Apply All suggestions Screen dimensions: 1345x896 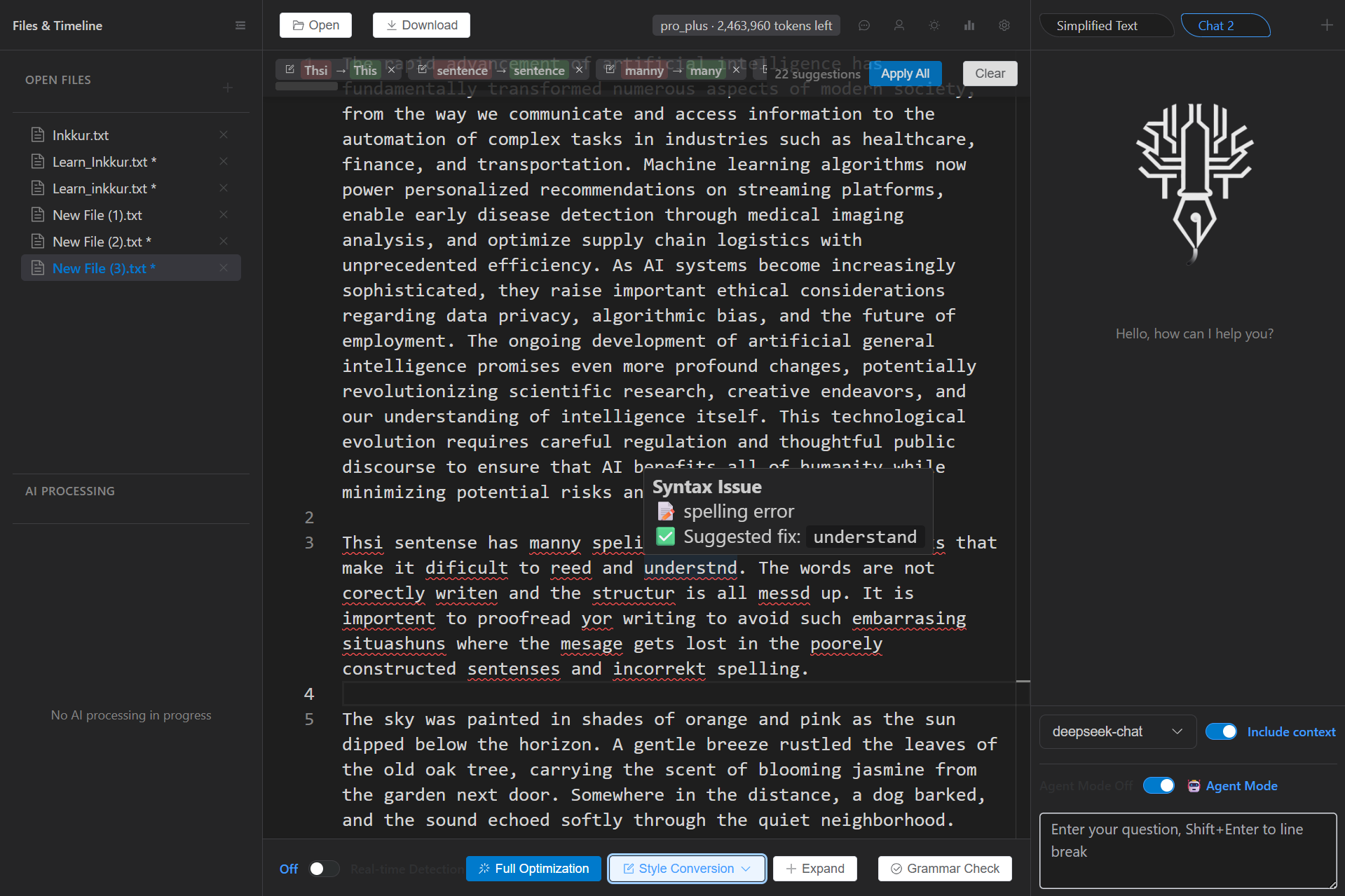pos(905,74)
